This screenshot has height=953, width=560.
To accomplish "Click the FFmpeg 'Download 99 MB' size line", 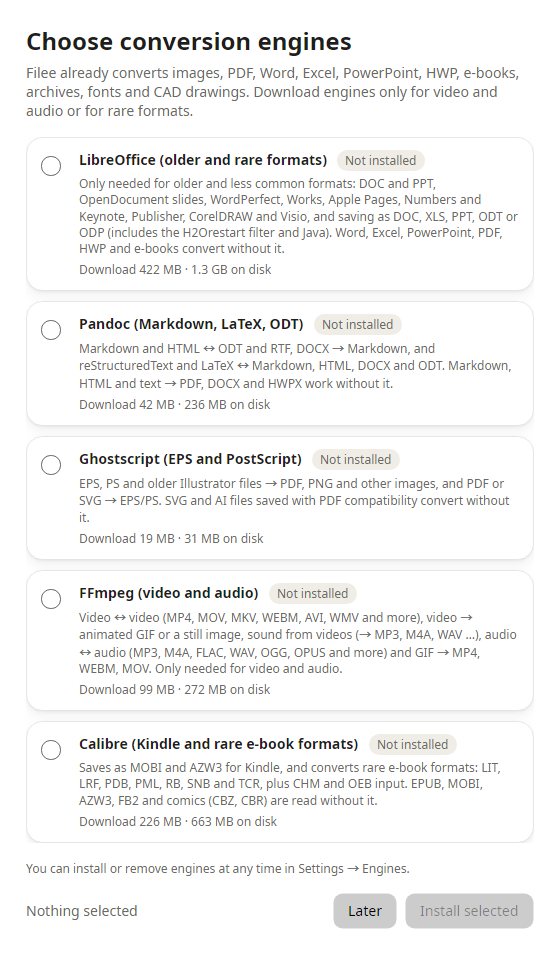I will 175,689.
